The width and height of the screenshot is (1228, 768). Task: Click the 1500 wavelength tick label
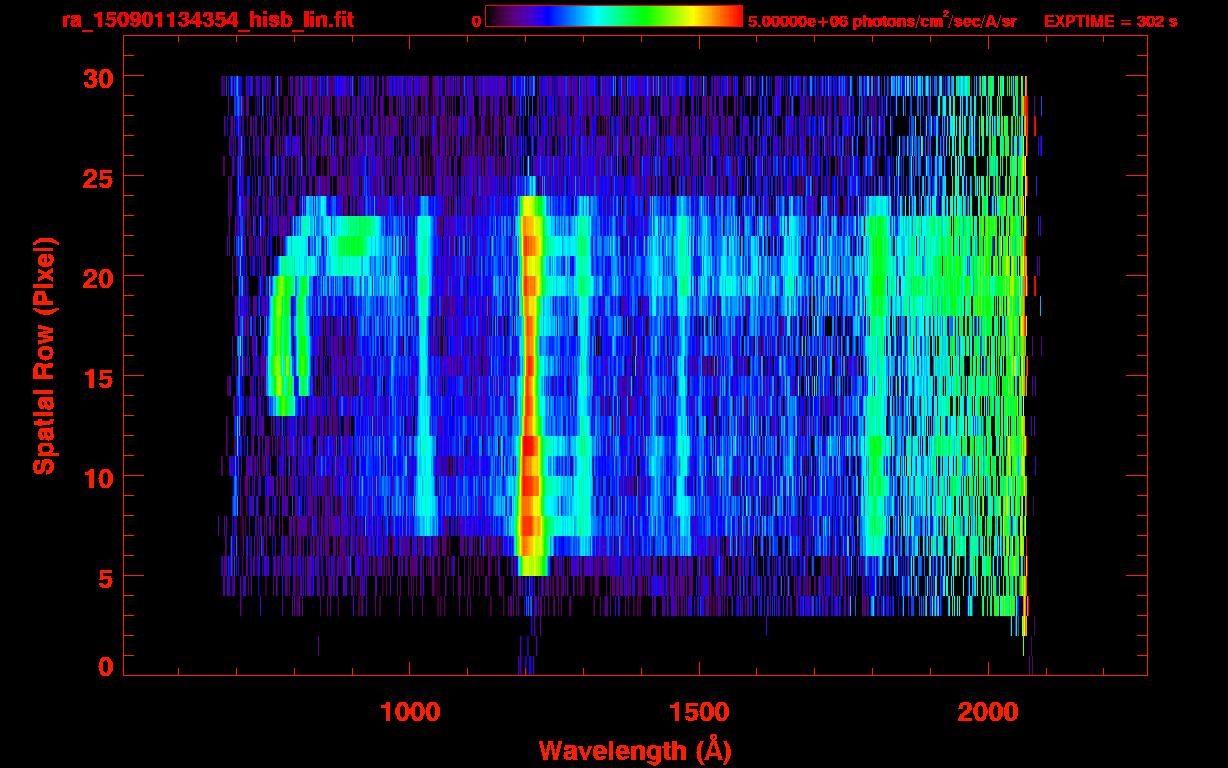(699, 712)
